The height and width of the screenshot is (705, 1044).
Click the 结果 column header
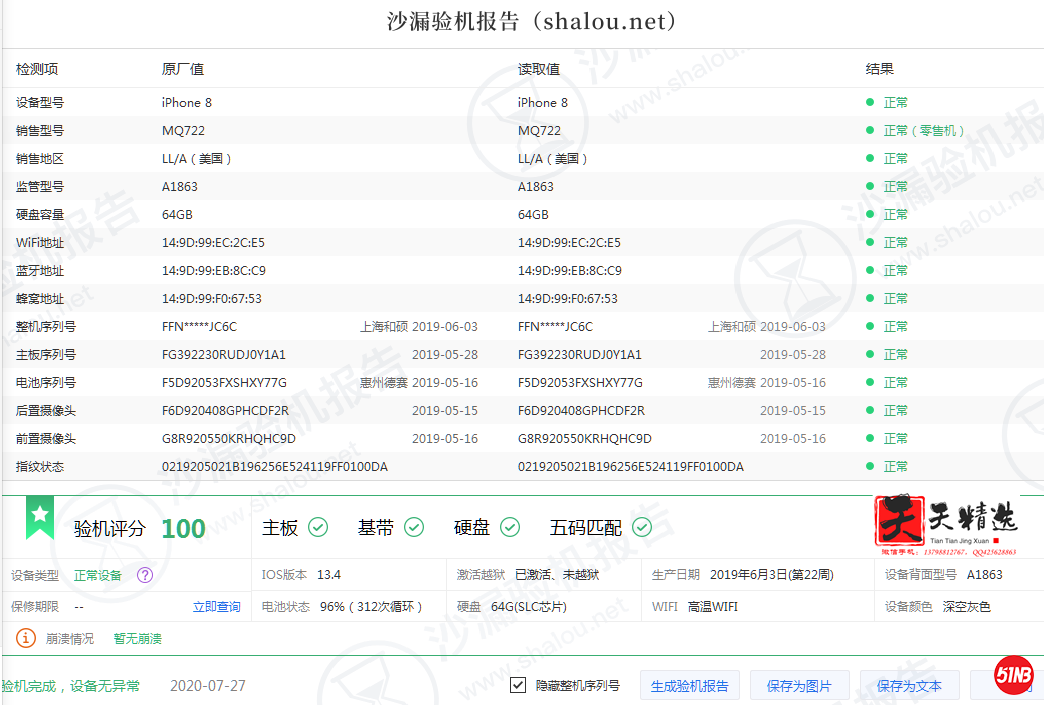(879, 69)
